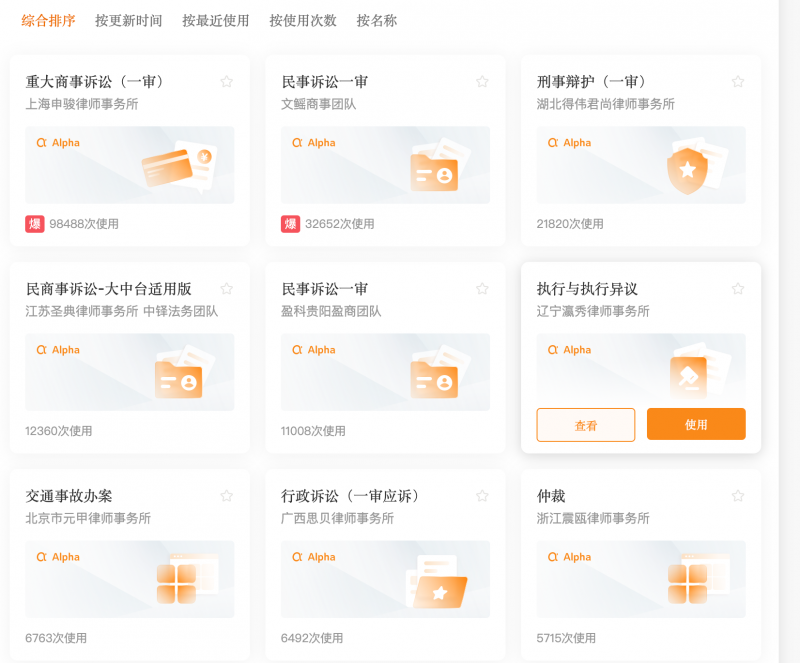800x663 pixels.
Task: Click the red 爆 badge beside 32652次使用
Action: click(290, 224)
